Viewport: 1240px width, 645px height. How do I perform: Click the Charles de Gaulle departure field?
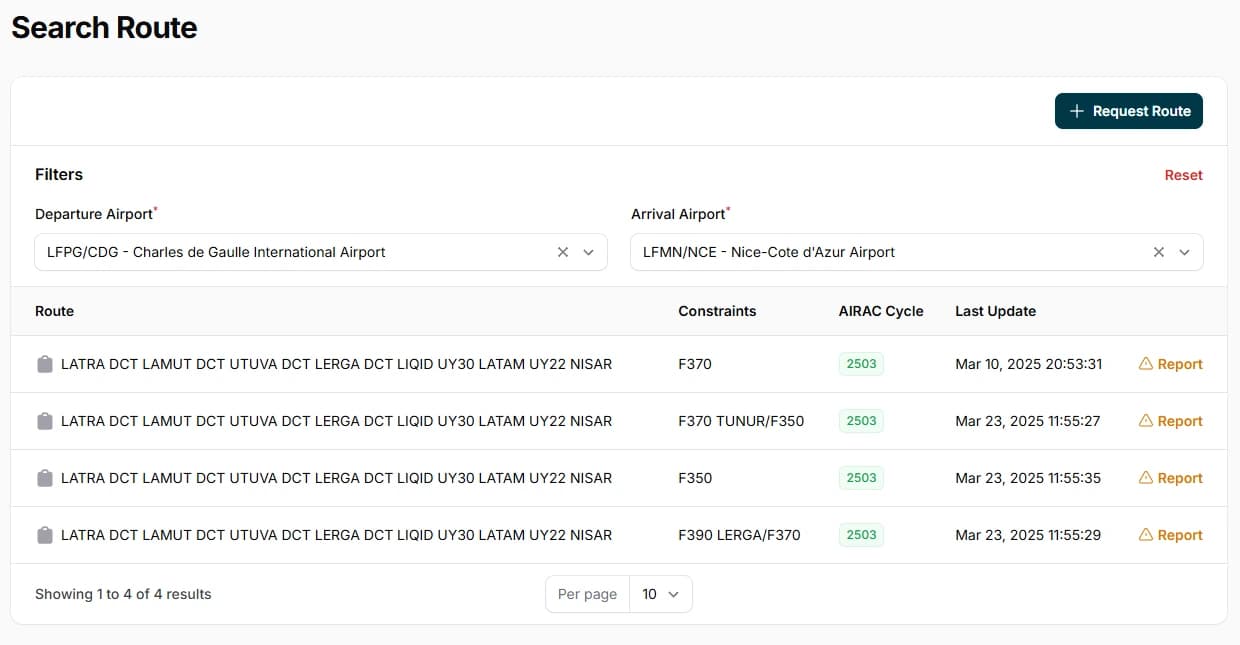(x=290, y=252)
